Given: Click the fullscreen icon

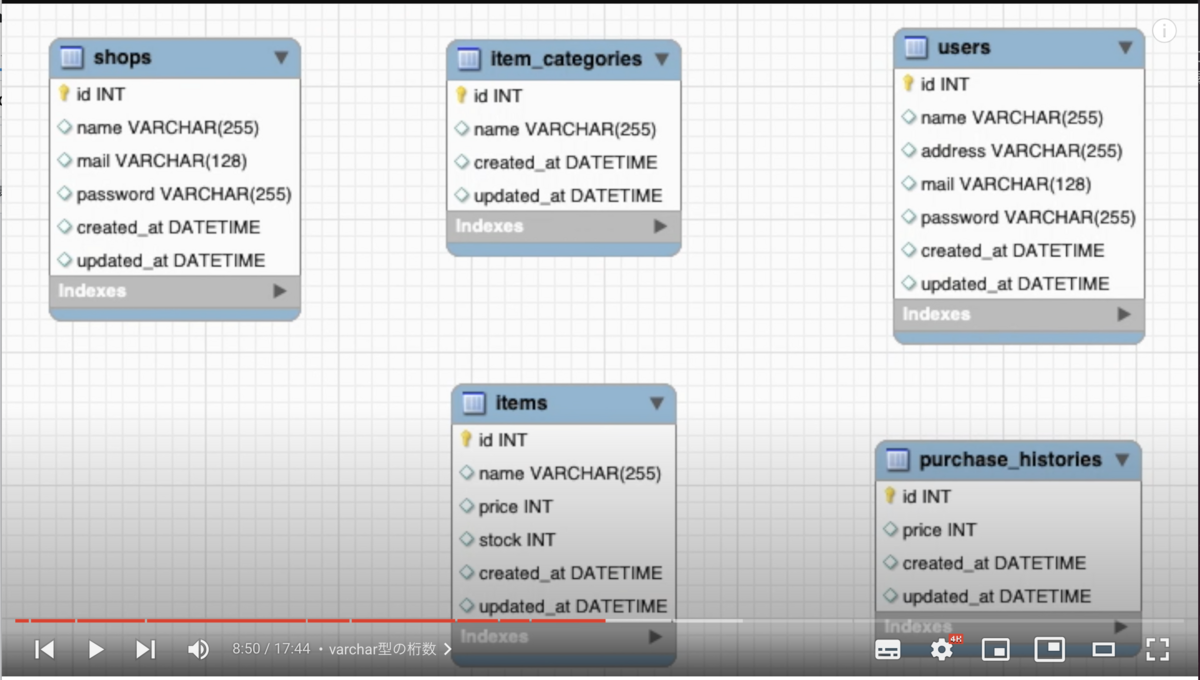Looking at the screenshot, I should click(x=1159, y=649).
